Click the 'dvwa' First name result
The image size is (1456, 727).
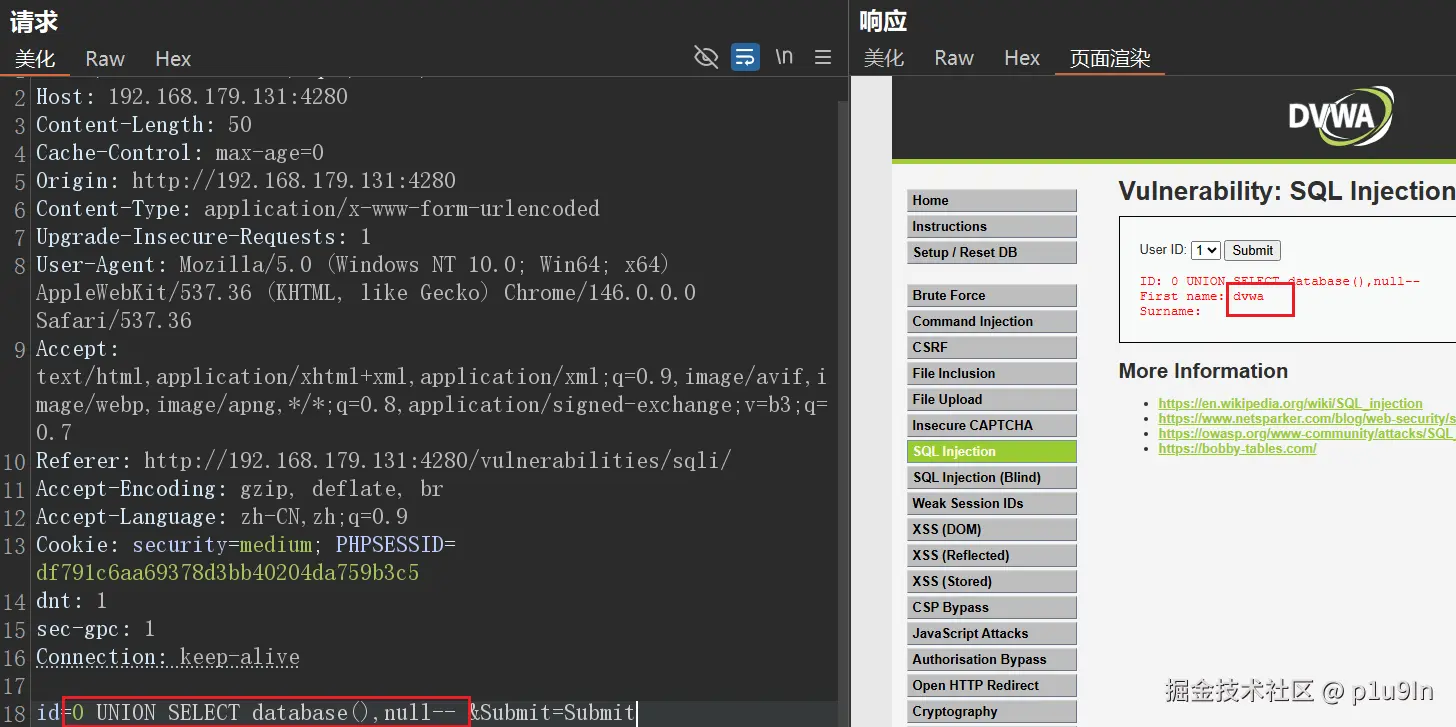pos(1248,296)
